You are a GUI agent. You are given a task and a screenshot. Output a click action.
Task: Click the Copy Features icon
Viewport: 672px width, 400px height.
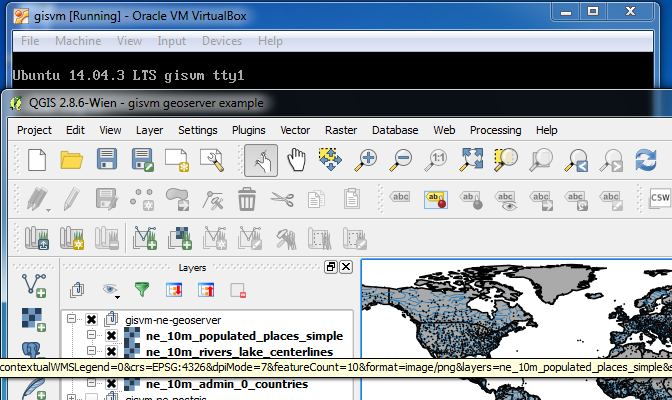[x=316, y=199]
